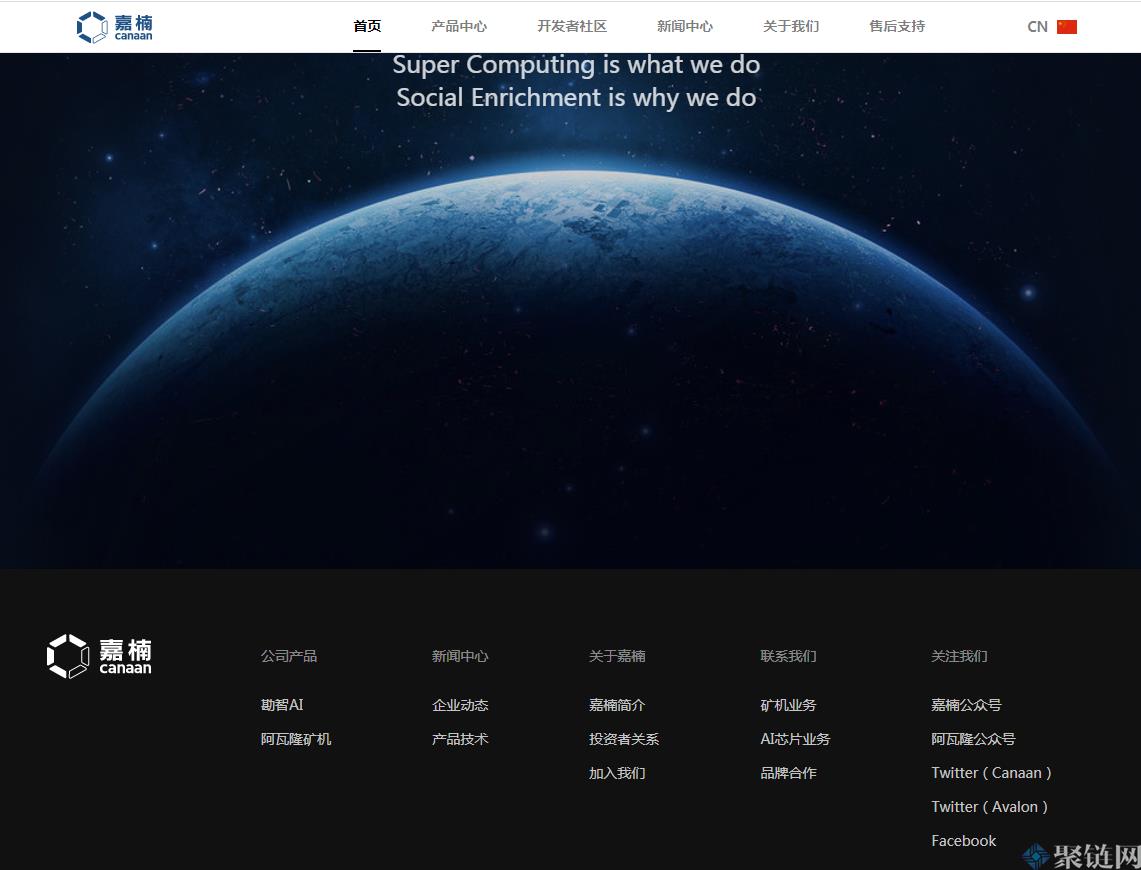Image resolution: width=1141 pixels, height=870 pixels.
Task: Open the Twitter ( Canaan ) link
Action: (x=991, y=773)
